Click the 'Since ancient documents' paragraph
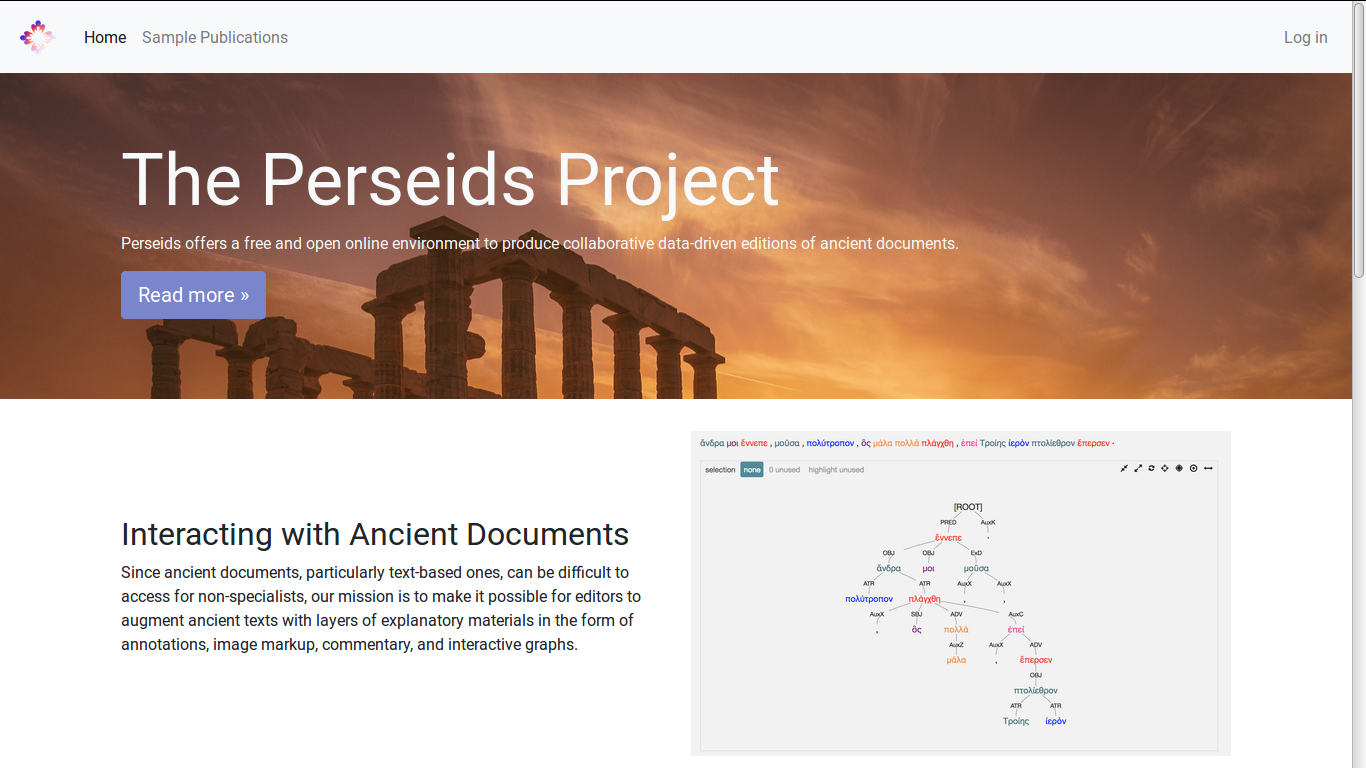 [x=381, y=608]
